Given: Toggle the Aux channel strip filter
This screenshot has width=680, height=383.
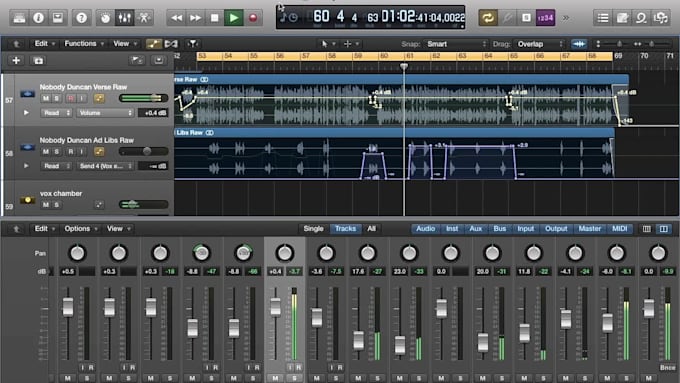Looking at the screenshot, I should [476, 229].
